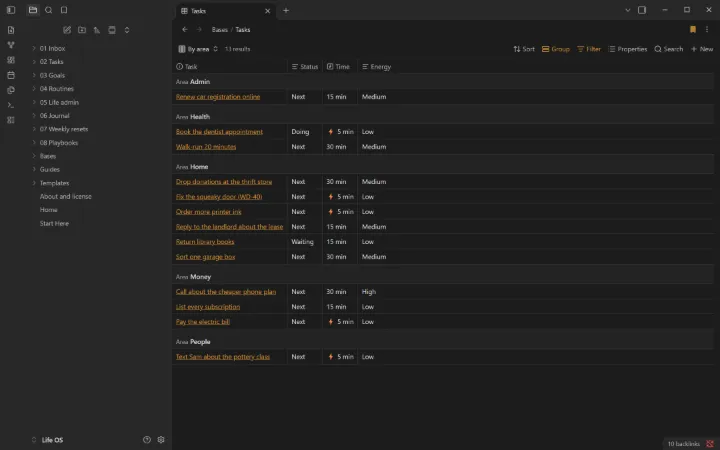Open settings gear icon
Image resolution: width=720 pixels, height=450 pixels.
161,440
